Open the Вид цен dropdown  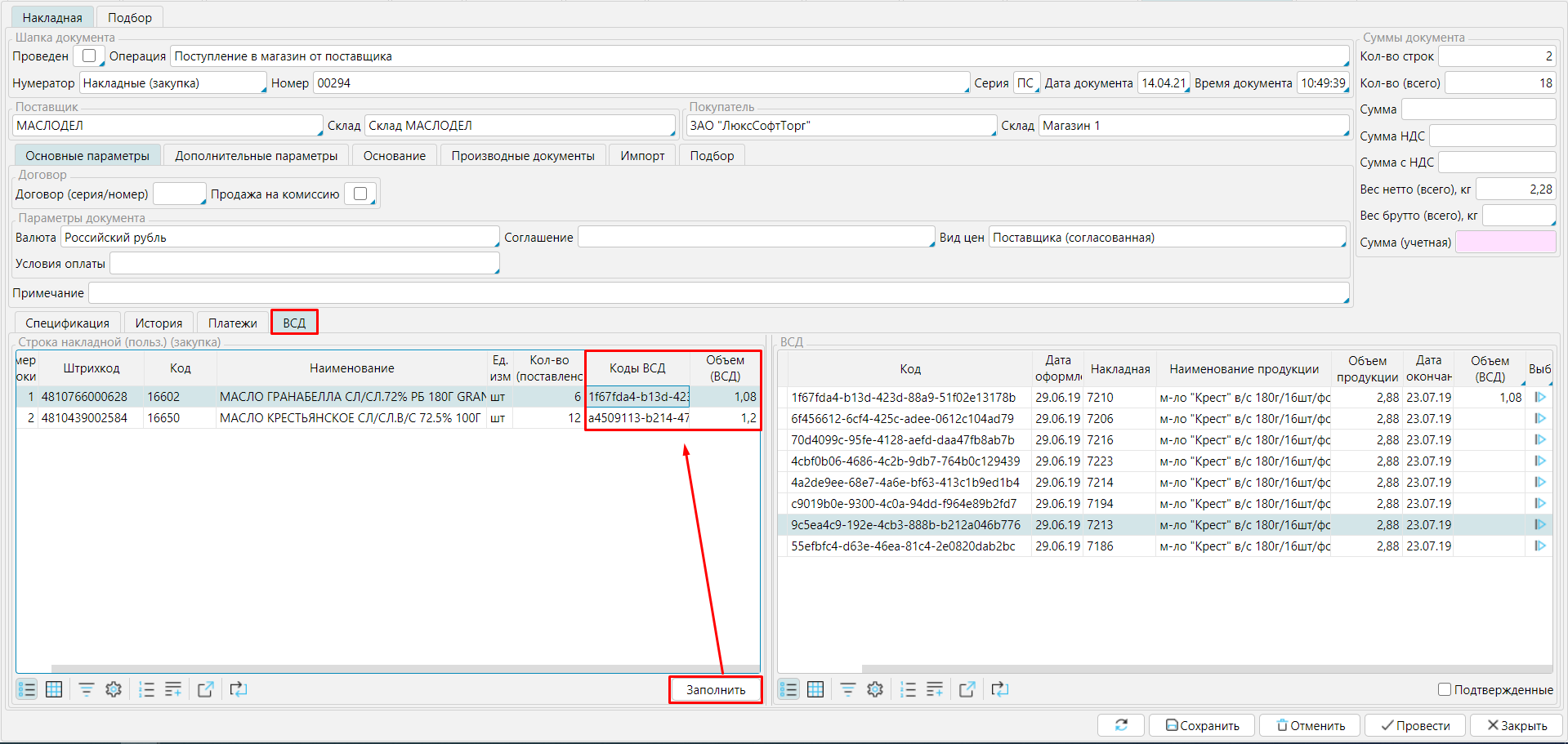click(1342, 243)
